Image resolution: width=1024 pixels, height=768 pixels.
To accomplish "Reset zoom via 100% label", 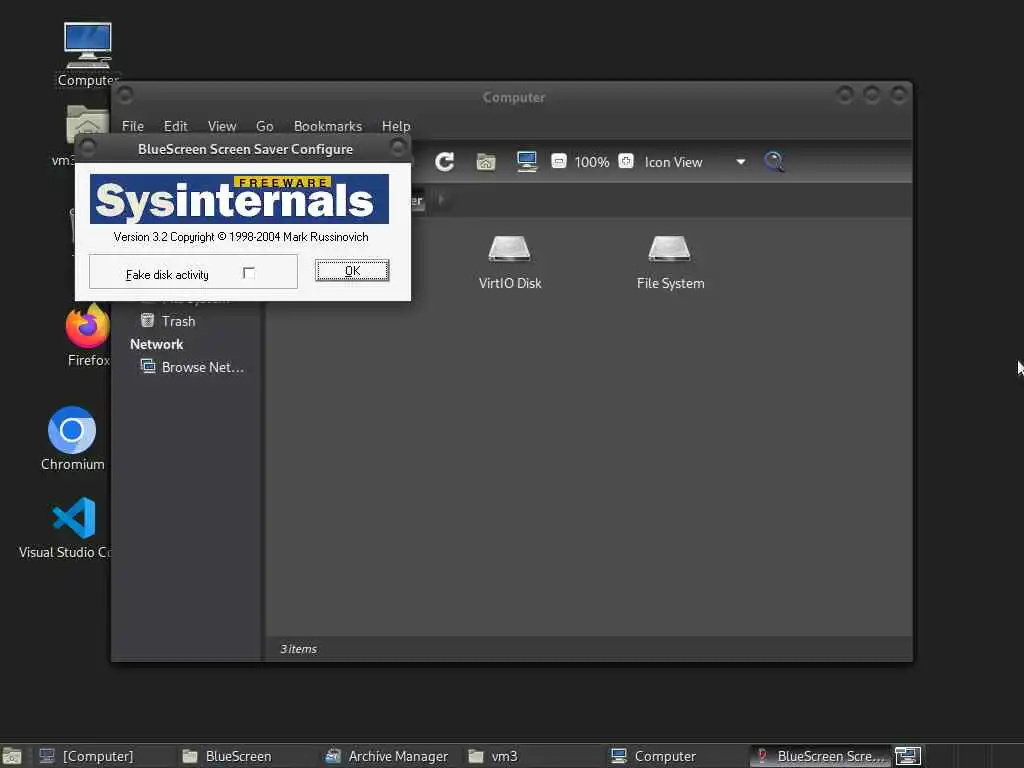I will (592, 162).
